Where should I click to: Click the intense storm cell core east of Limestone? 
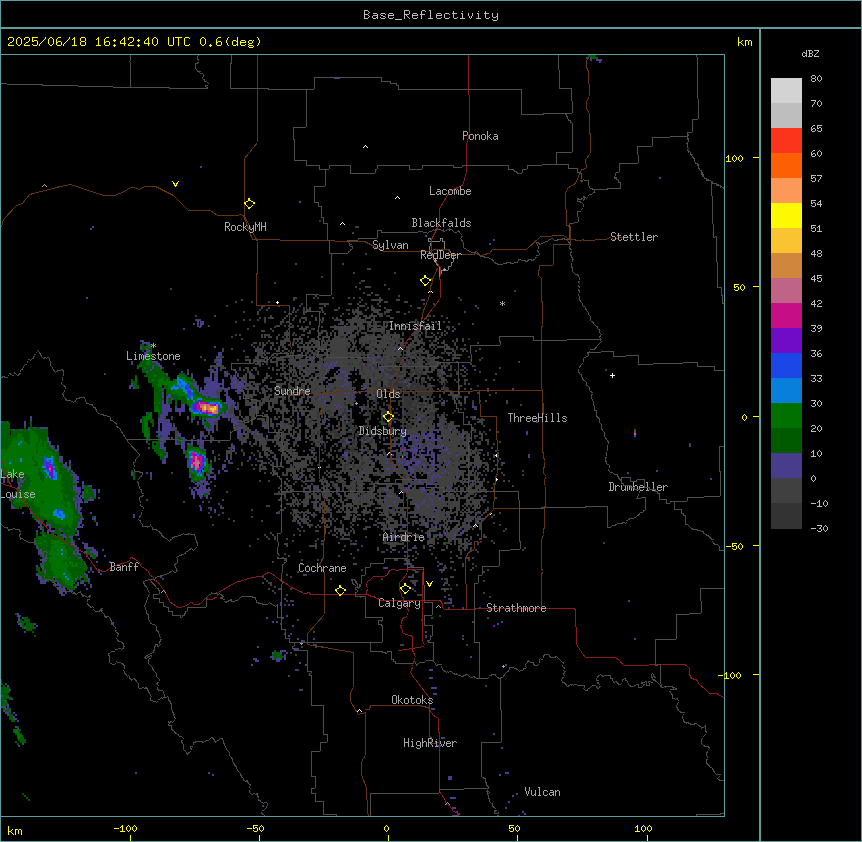[x=208, y=408]
